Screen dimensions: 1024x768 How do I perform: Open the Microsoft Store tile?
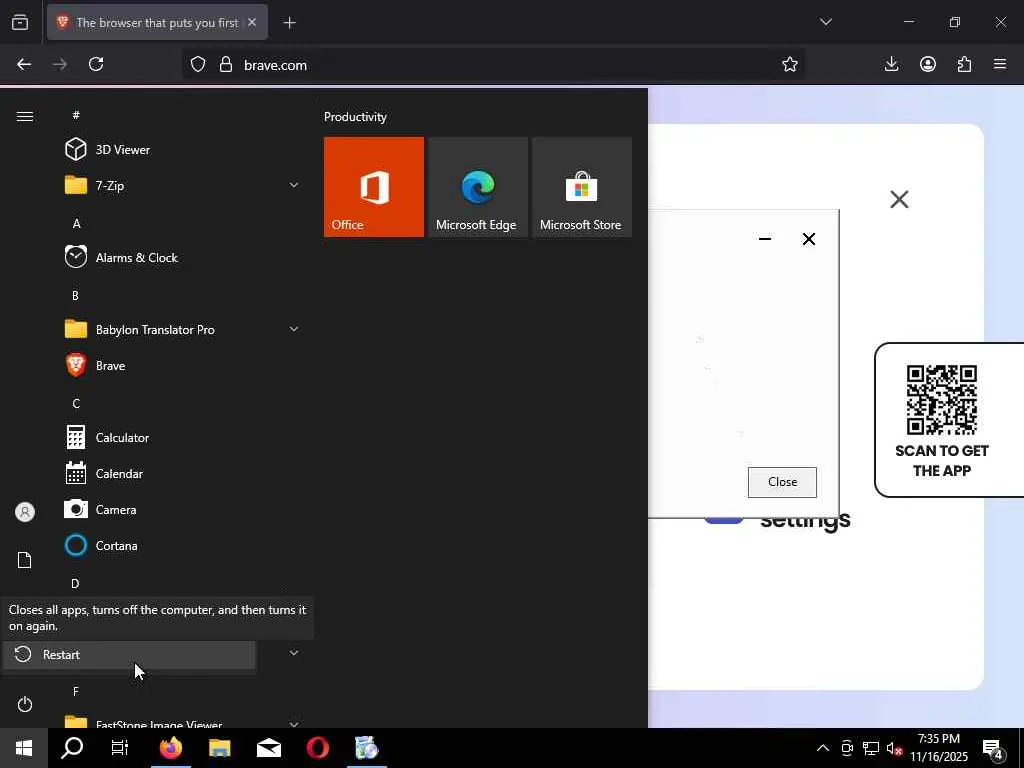pyautogui.click(x=582, y=187)
